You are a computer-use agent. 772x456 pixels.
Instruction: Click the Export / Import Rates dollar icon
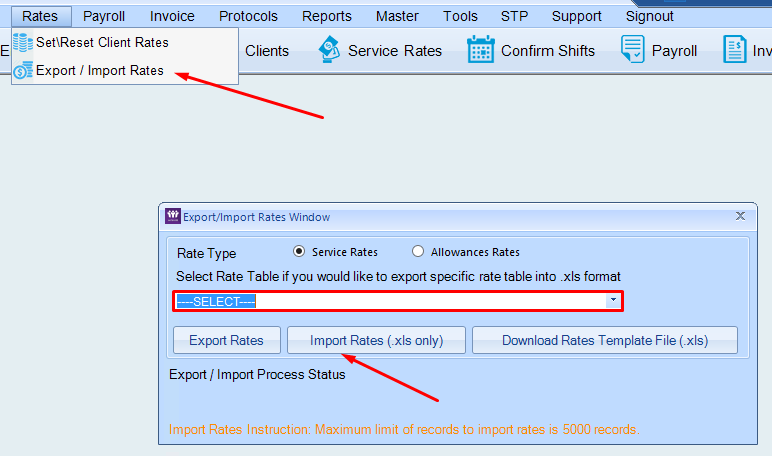pyautogui.click(x=23, y=70)
